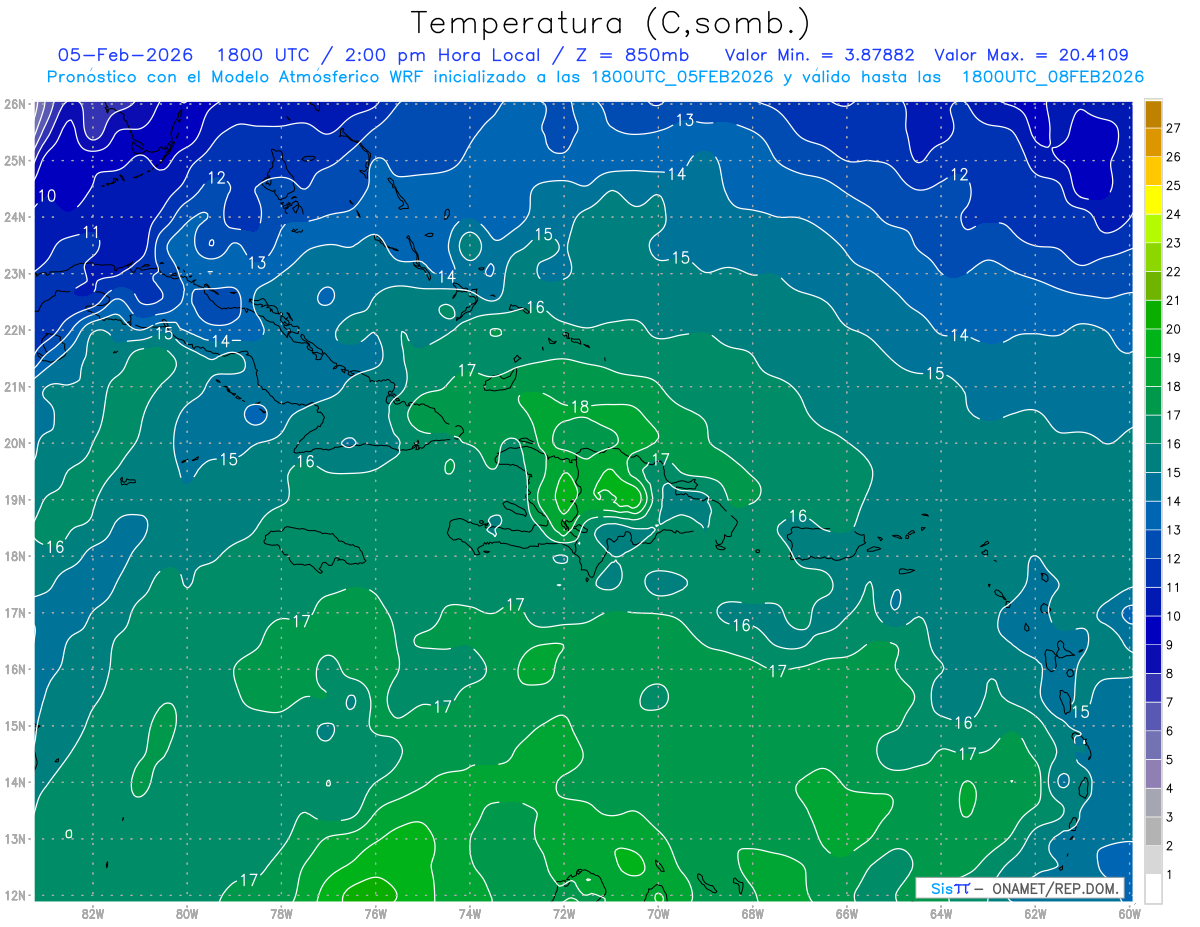Click the green legend band between 19 and 20
Screen dimensions: 1200x927
[1153, 343]
